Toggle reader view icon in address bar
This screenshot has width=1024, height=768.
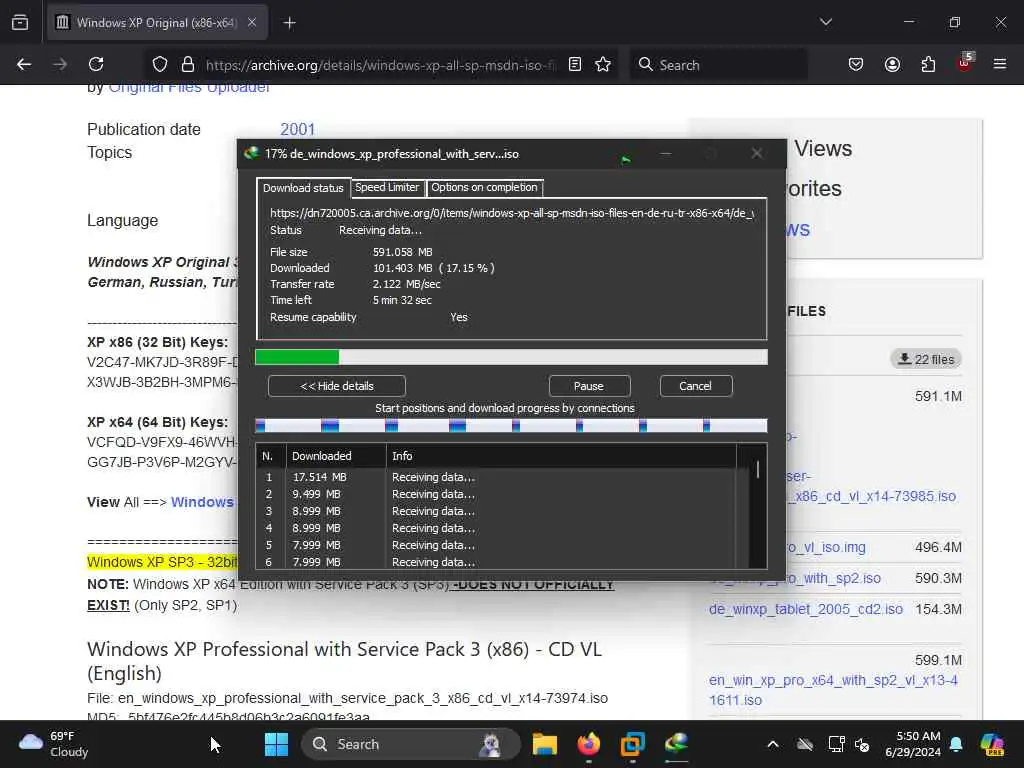(x=575, y=64)
